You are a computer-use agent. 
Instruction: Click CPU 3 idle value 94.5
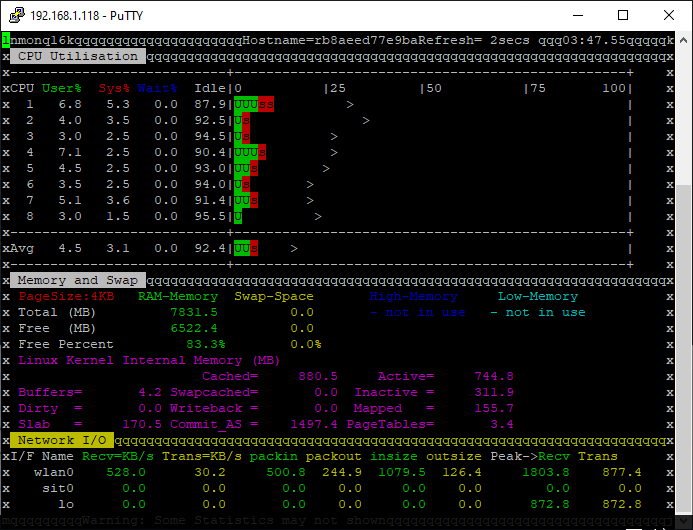point(210,136)
